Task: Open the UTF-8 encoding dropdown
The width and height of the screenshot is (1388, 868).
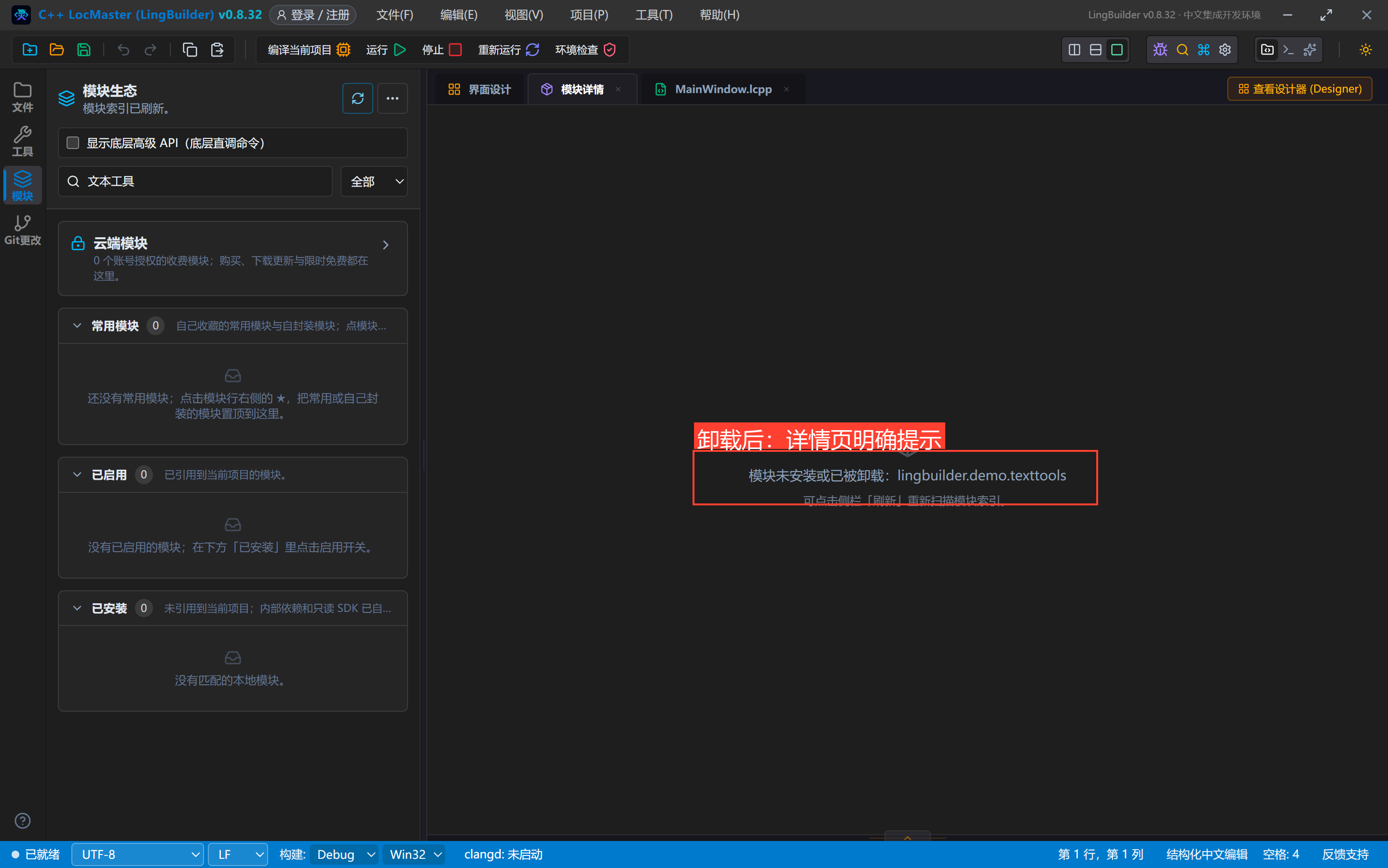Action: point(138,854)
